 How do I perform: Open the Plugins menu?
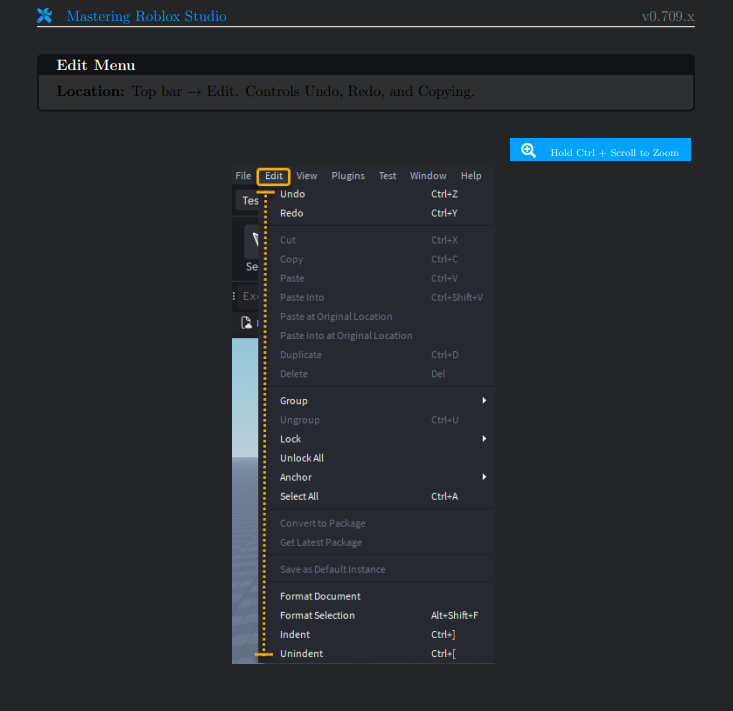point(348,176)
